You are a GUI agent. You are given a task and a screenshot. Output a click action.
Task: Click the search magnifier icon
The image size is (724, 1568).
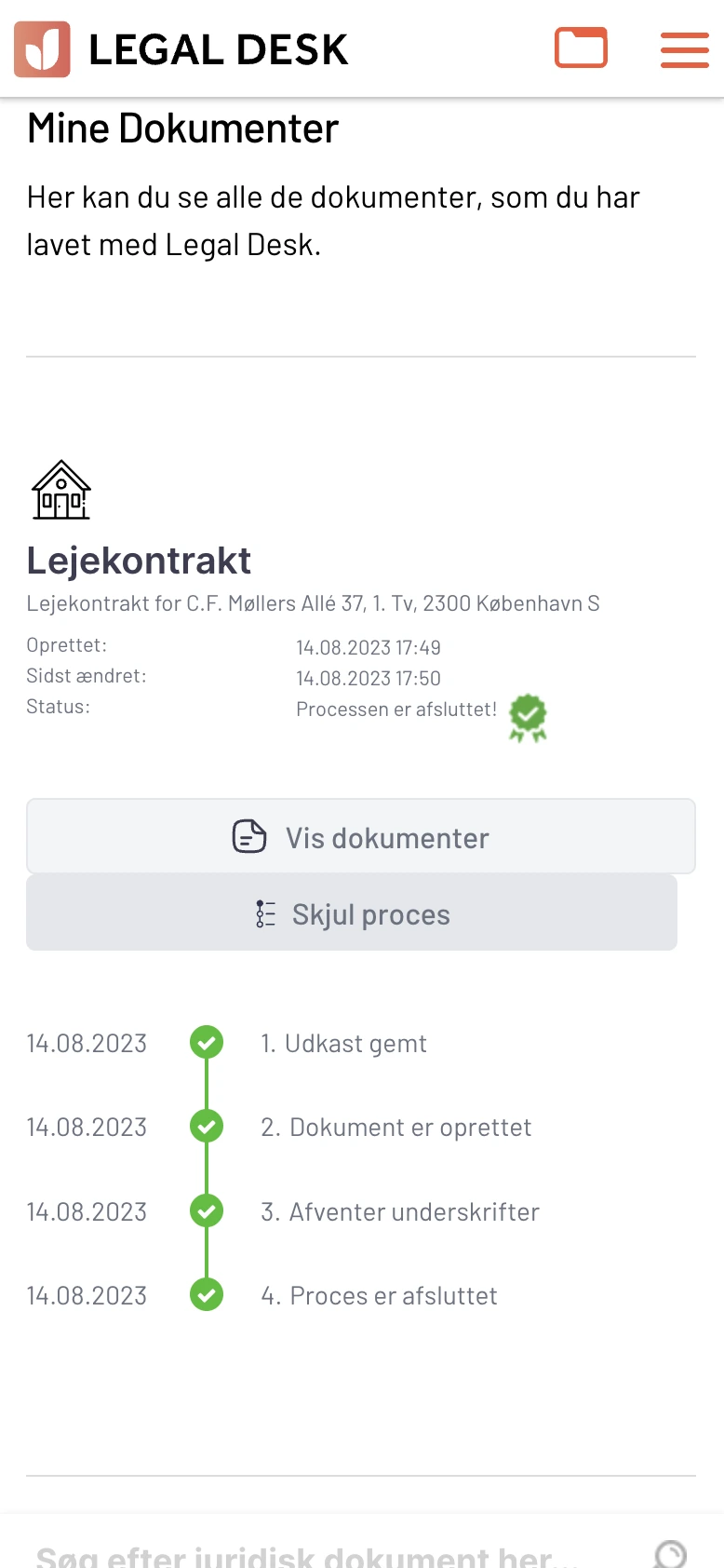pyautogui.click(x=670, y=1553)
